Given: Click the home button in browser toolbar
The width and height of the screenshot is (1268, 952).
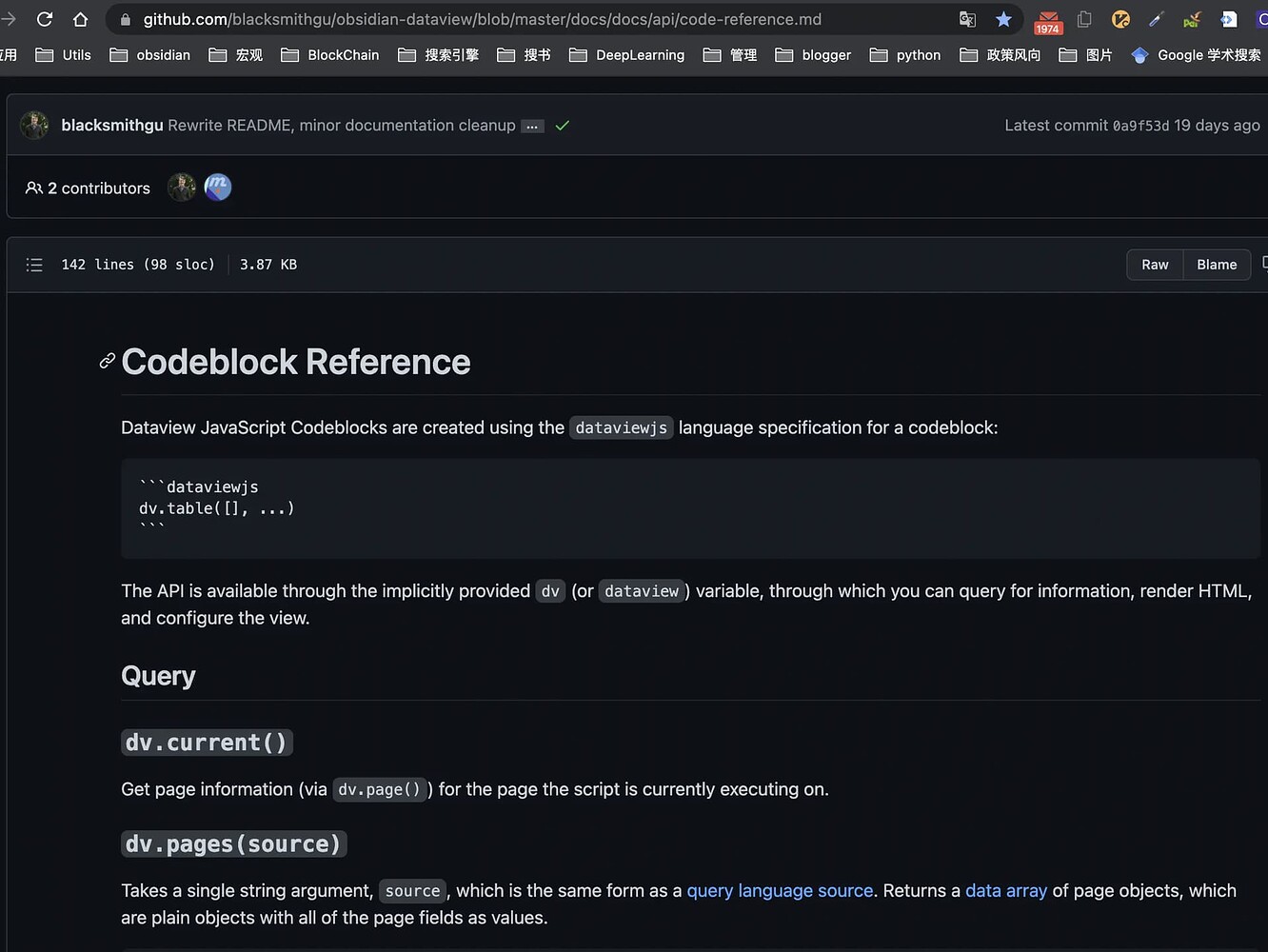Looking at the screenshot, I should tap(80, 19).
